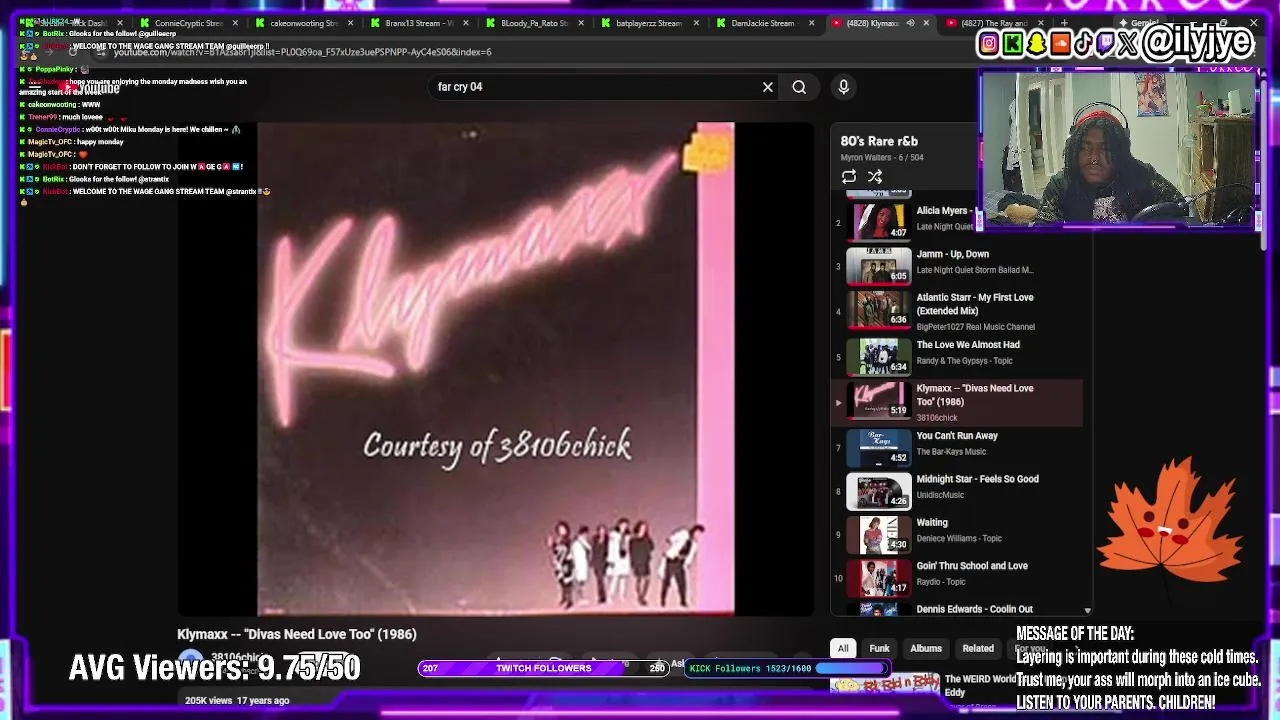The image size is (1280, 720).
Task: Open The WEIRD World recommended video thumbnail
Action: coord(883,686)
